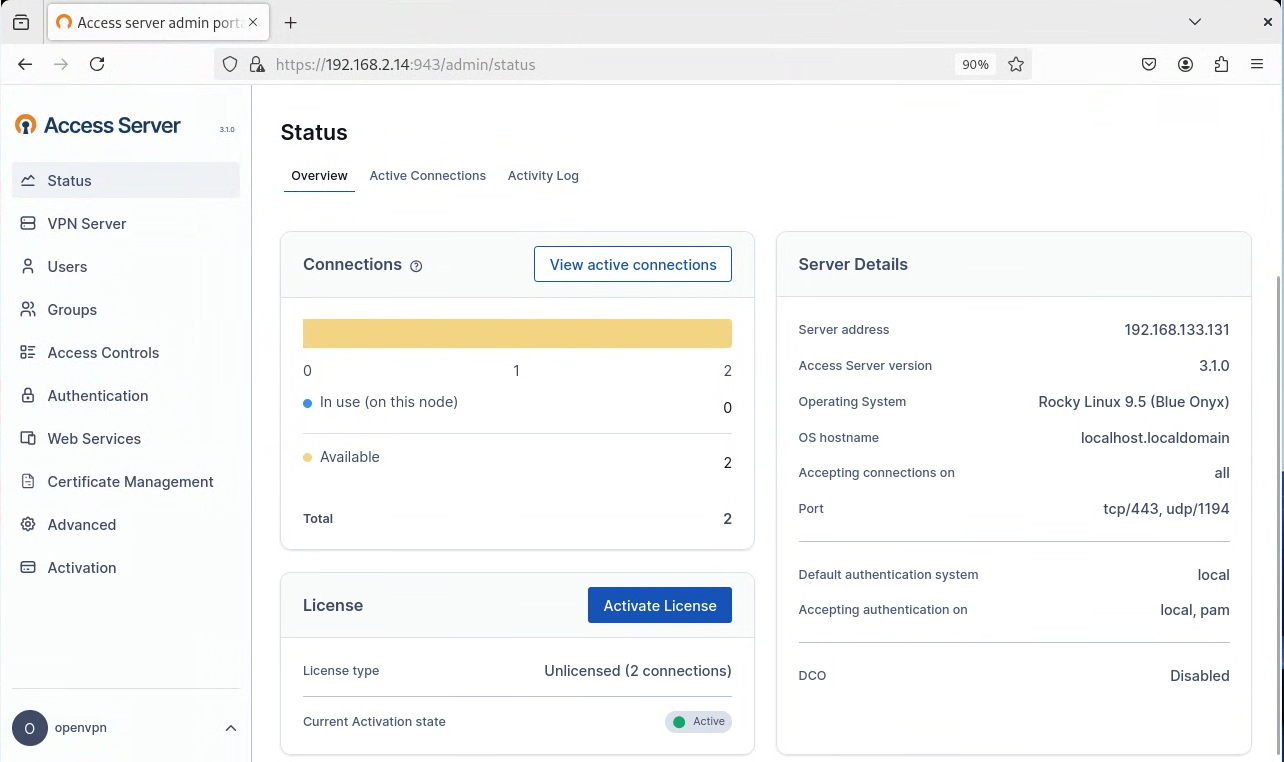Image resolution: width=1284 pixels, height=762 pixels.
Task: Click the DCO Disabled value
Action: pyautogui.click(x=1200, y=676)
